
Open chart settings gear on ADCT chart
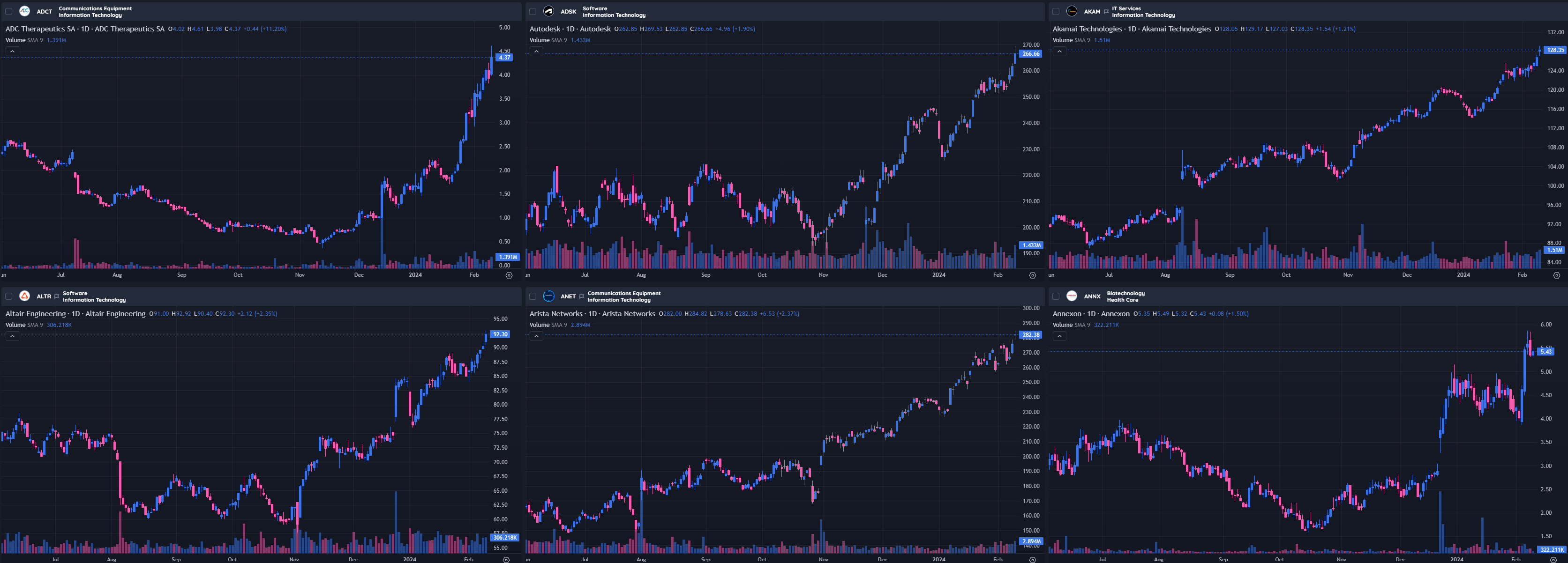pyautogui.click(x=509, y=275)
